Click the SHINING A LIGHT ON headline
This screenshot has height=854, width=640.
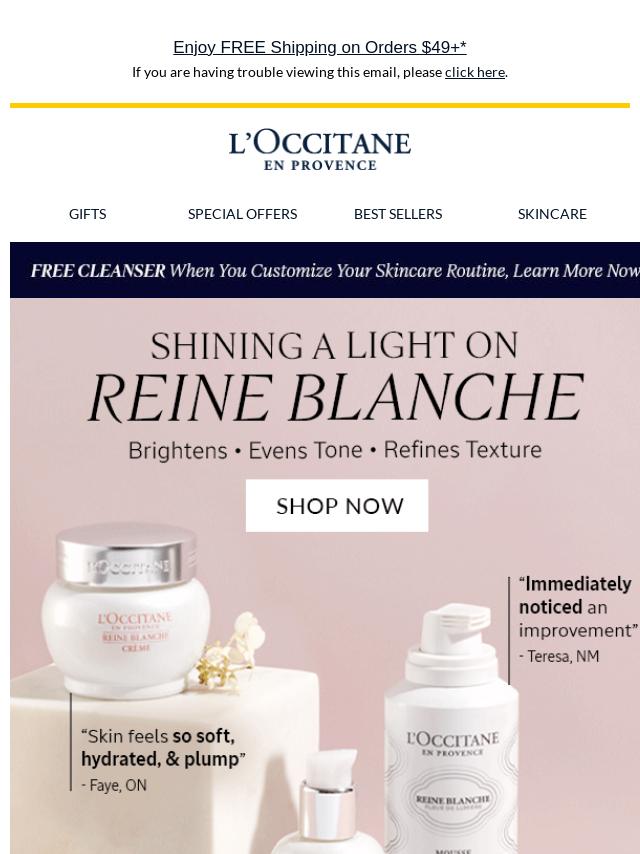(x=334, y=346)
